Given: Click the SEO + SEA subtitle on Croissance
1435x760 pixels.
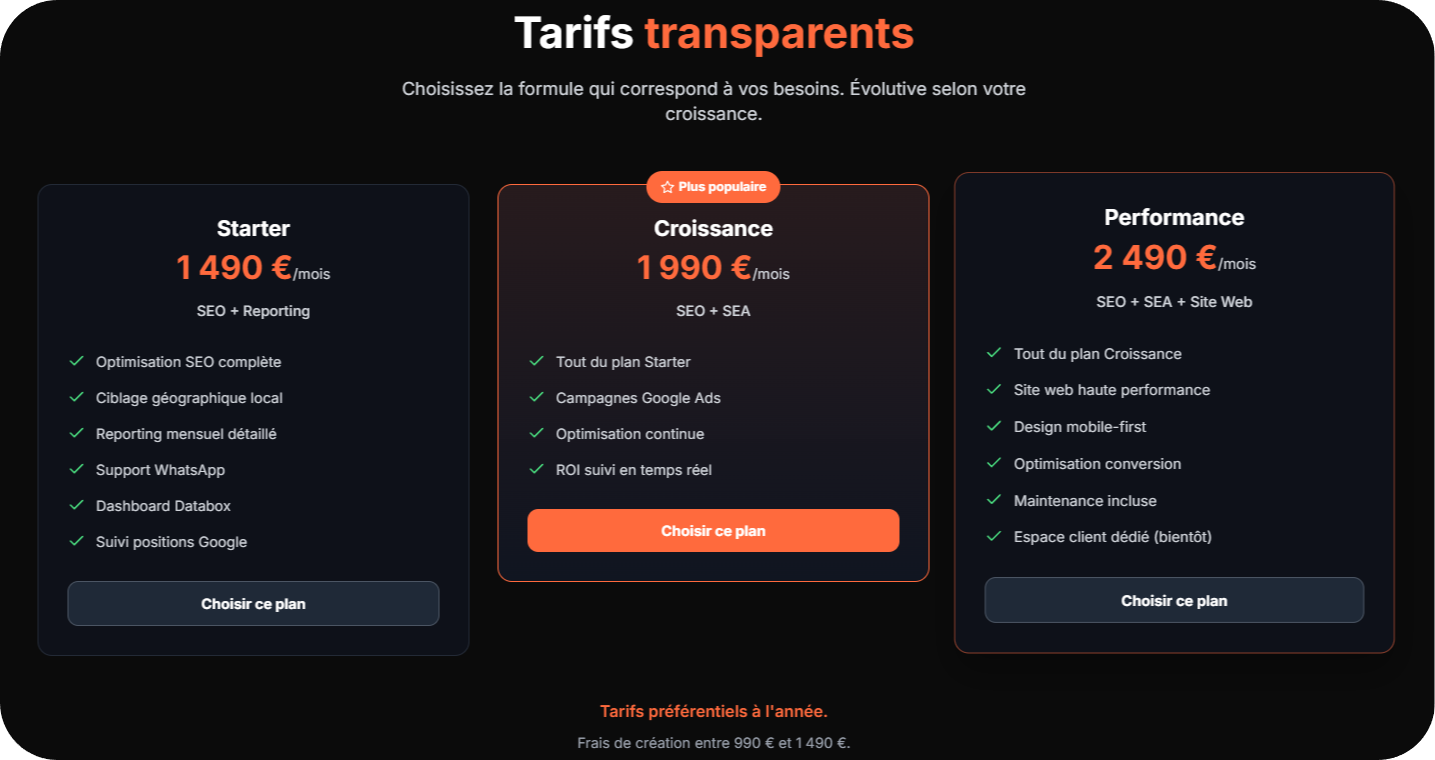Looking at the screenshot, I should [x=713, y=311].
